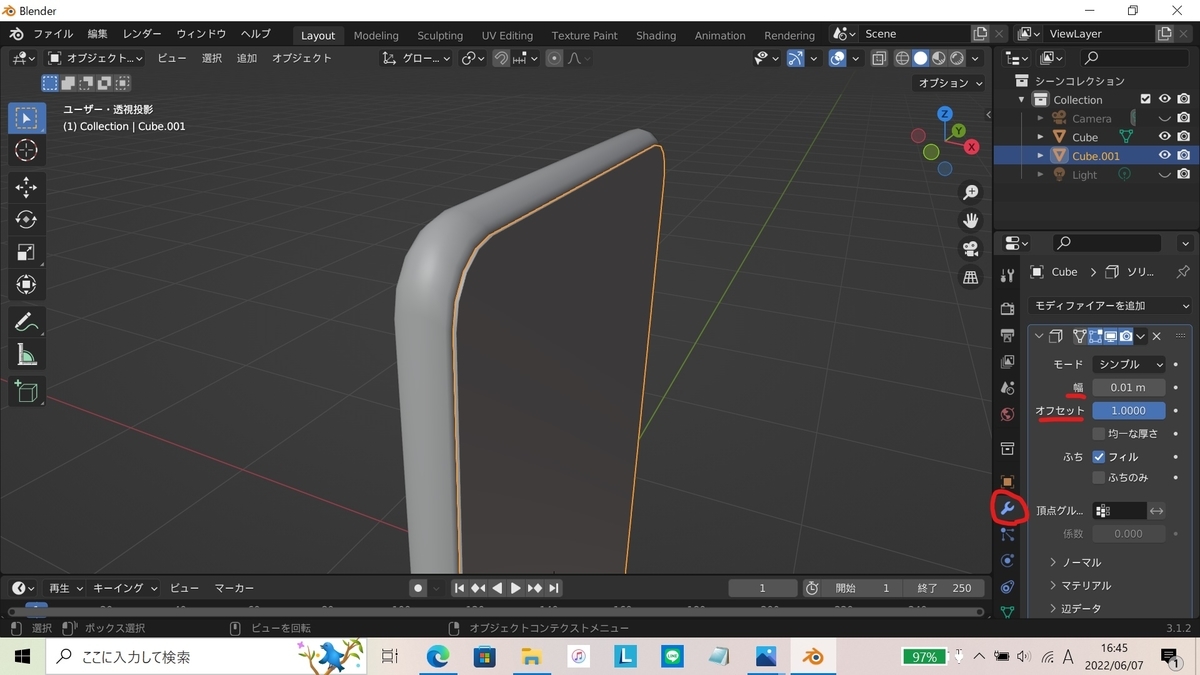This screenshot has height=675, width=1200.
Task: Open the Modifier properties wrench tab
Action: (1007, 509)
